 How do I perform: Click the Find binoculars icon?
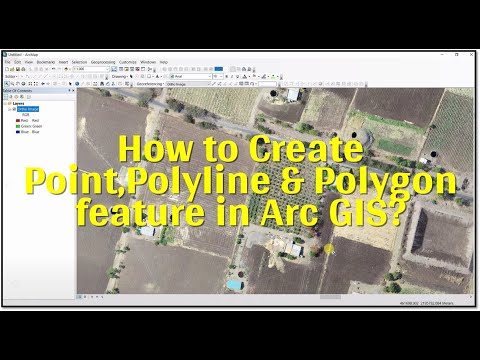tap(102, 84)
